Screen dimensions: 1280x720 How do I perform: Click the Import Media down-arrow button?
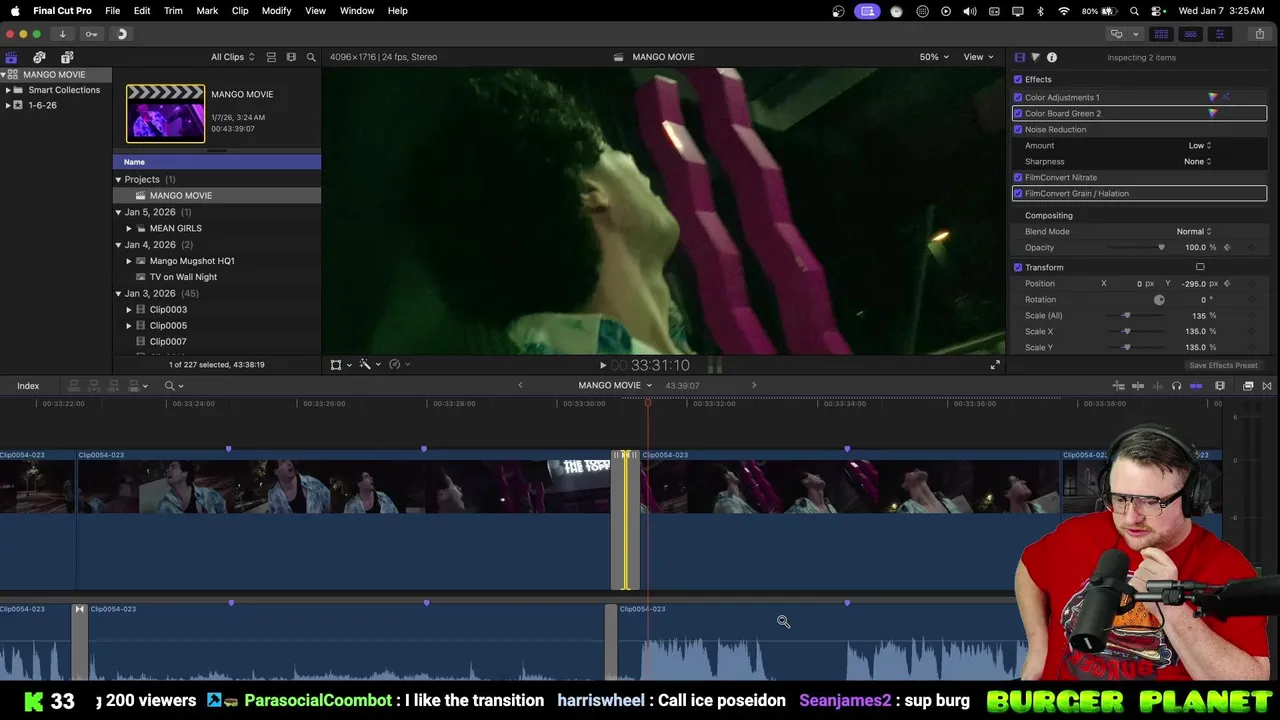point(62,34)
